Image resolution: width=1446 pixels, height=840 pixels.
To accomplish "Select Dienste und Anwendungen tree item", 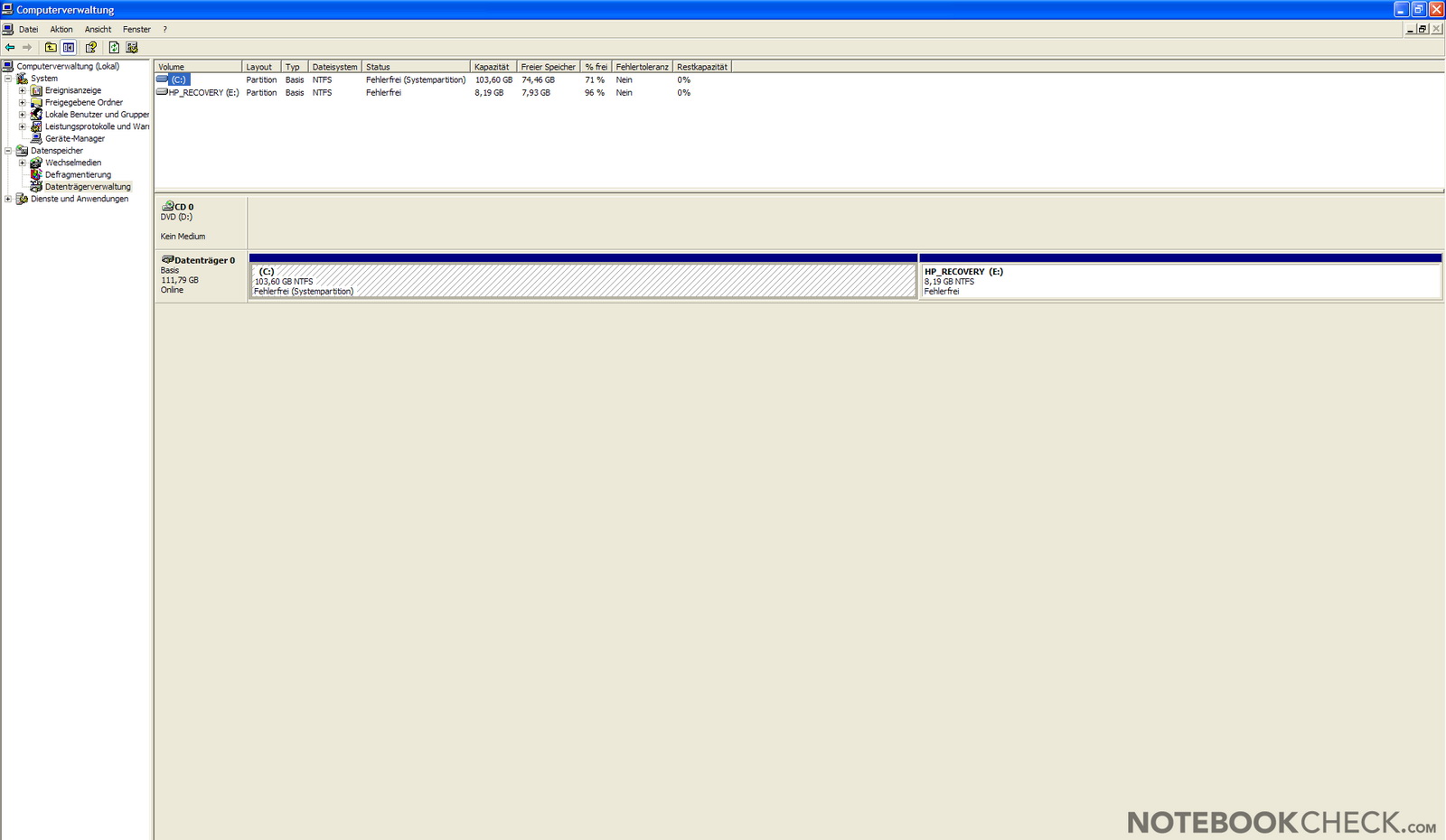I will click(x=80, y=199).
